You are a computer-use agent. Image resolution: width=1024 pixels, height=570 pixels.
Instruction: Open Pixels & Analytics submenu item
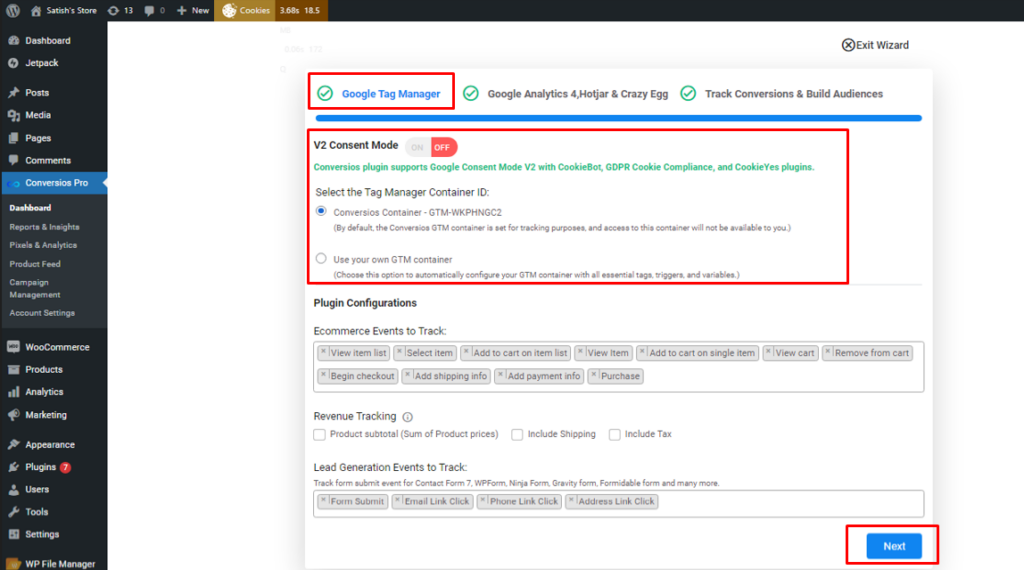[43, 245]
